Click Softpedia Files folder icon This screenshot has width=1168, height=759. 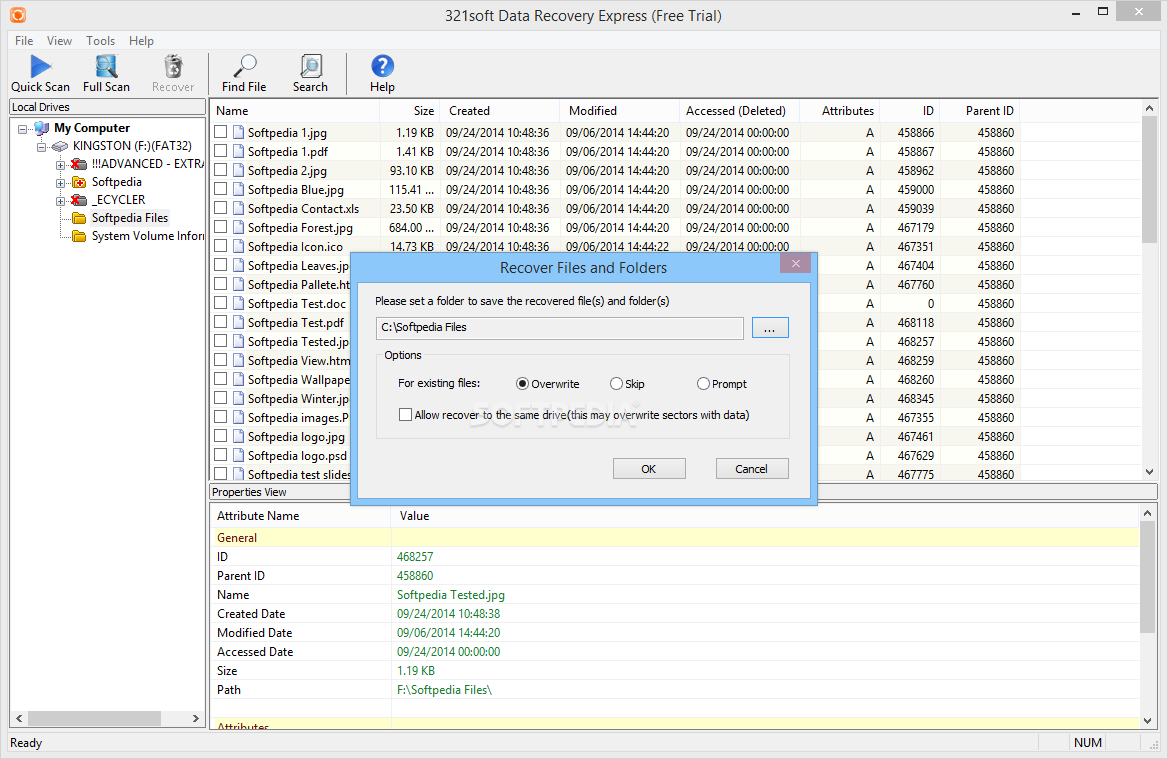pos(79,218)
